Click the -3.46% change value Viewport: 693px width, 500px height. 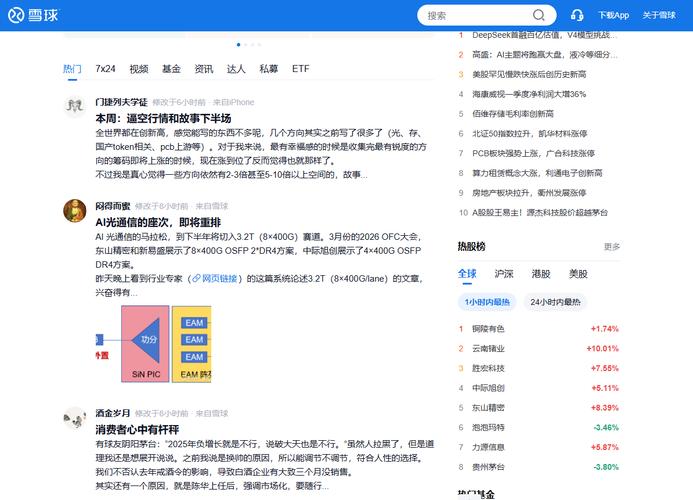click(605, 427)
